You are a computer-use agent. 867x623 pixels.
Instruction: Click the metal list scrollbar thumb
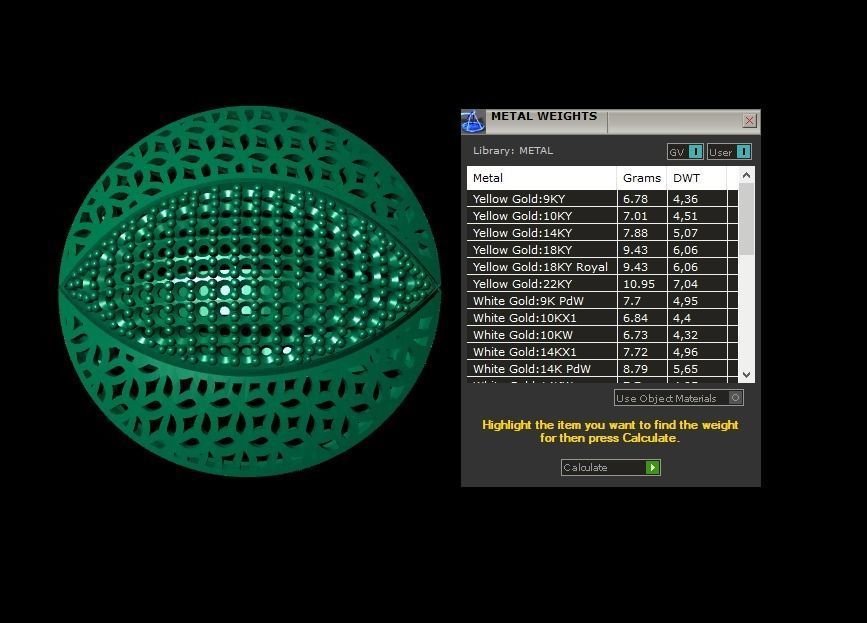click(x=746, y=219)
